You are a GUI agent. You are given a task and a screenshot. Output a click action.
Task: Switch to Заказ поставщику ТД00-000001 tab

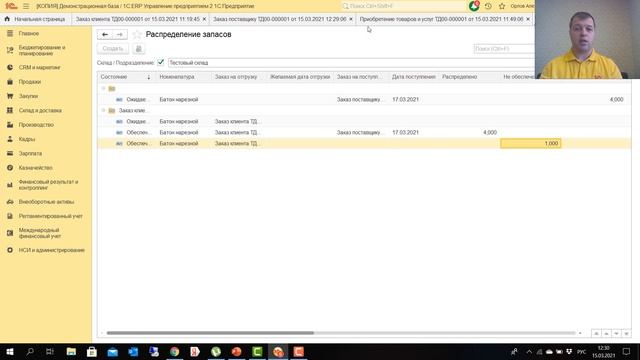pos(279,19)
